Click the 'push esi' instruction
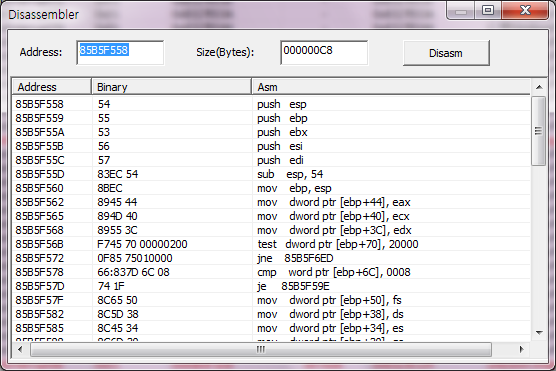 point(280,146)
